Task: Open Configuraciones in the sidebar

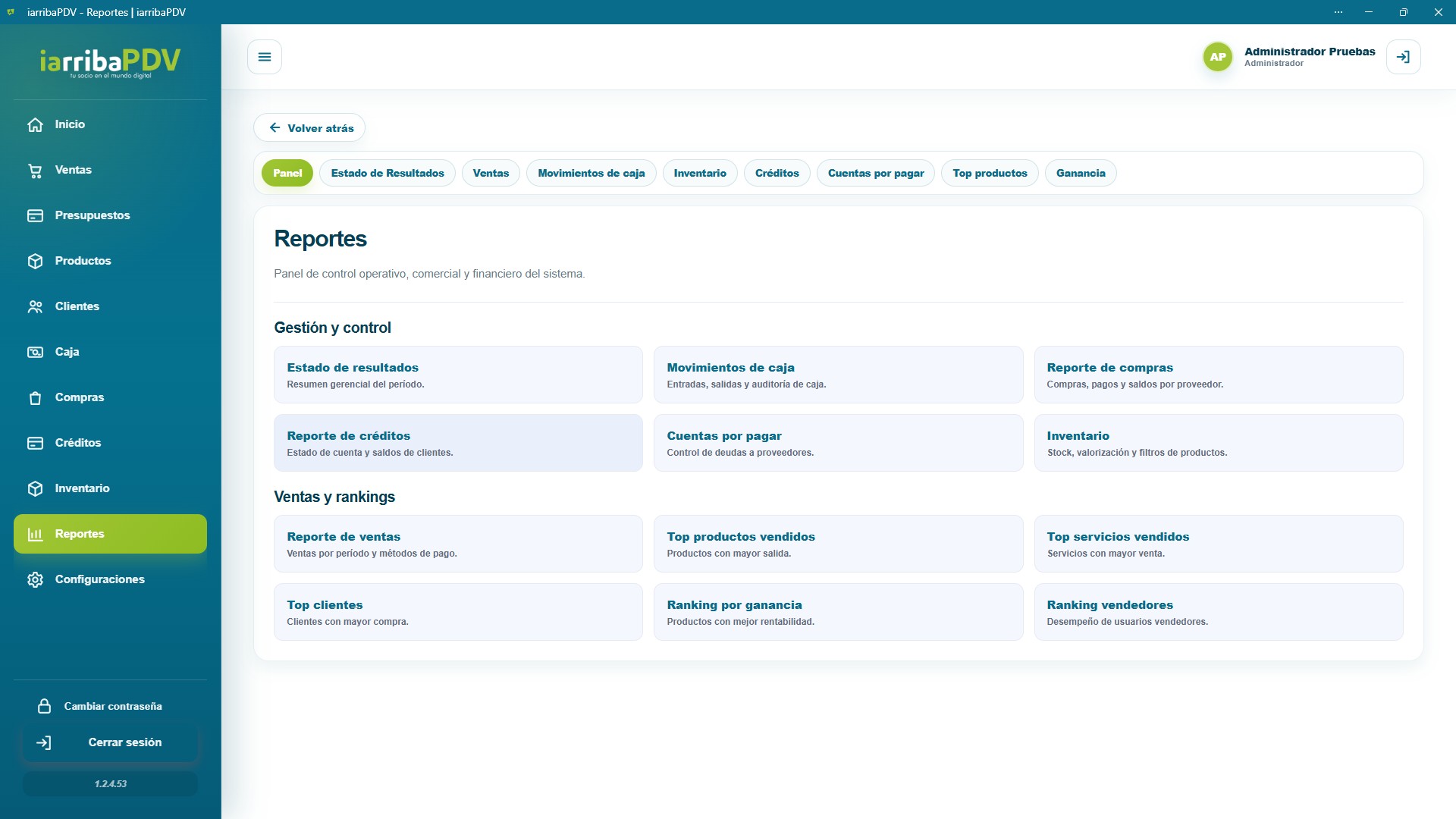Action: 110,579
